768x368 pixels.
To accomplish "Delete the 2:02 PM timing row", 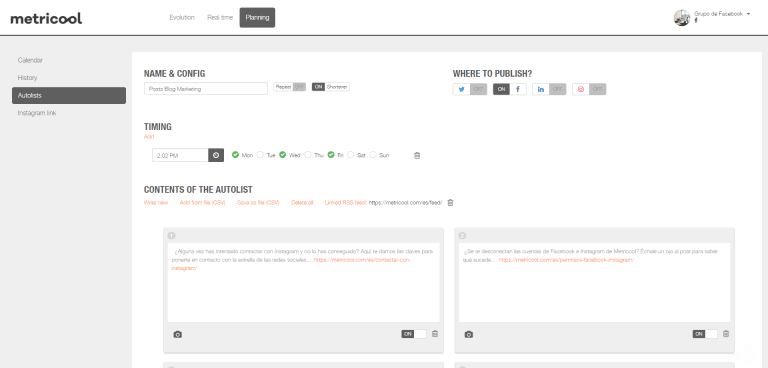I will click(417, 155).
